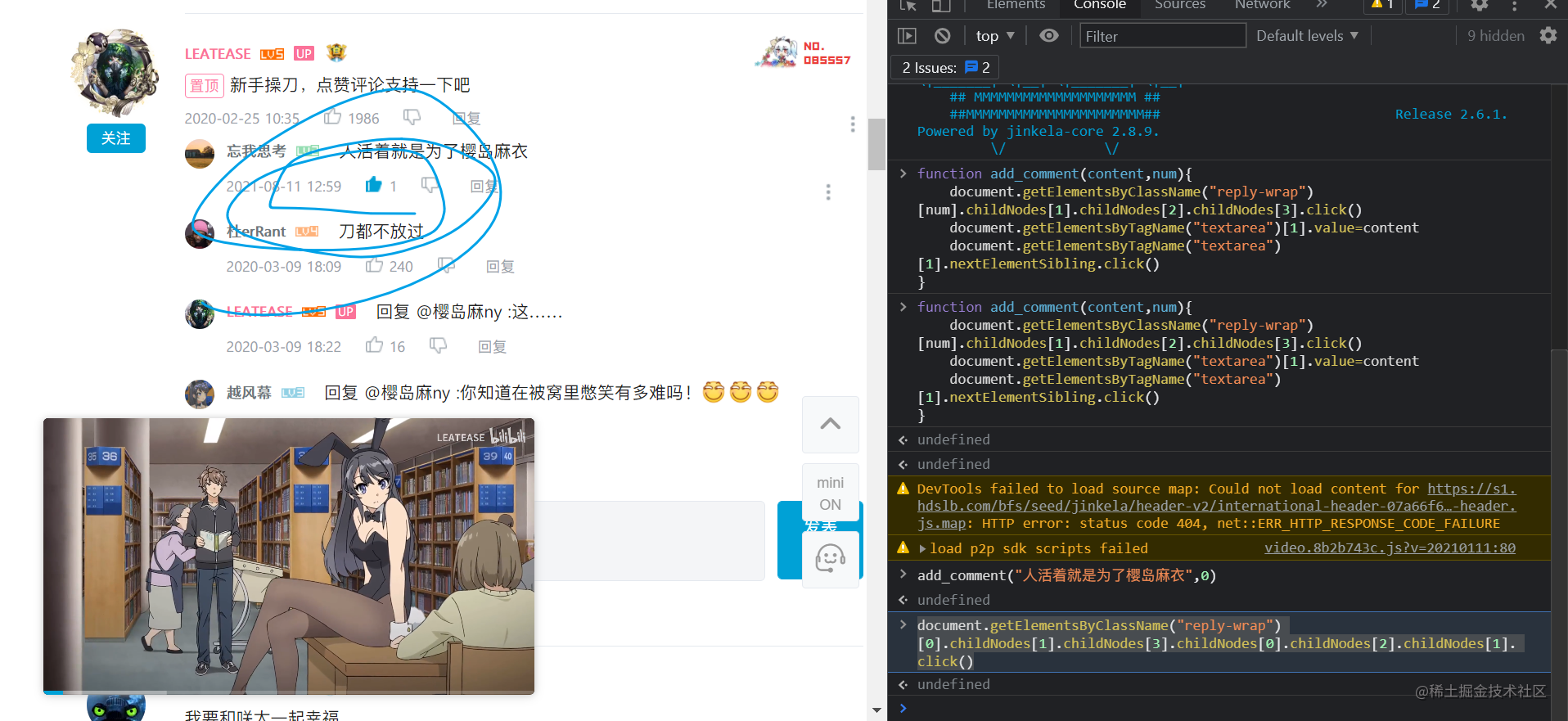Switch to the Elements tab in DevTools

coord(1016,5)
